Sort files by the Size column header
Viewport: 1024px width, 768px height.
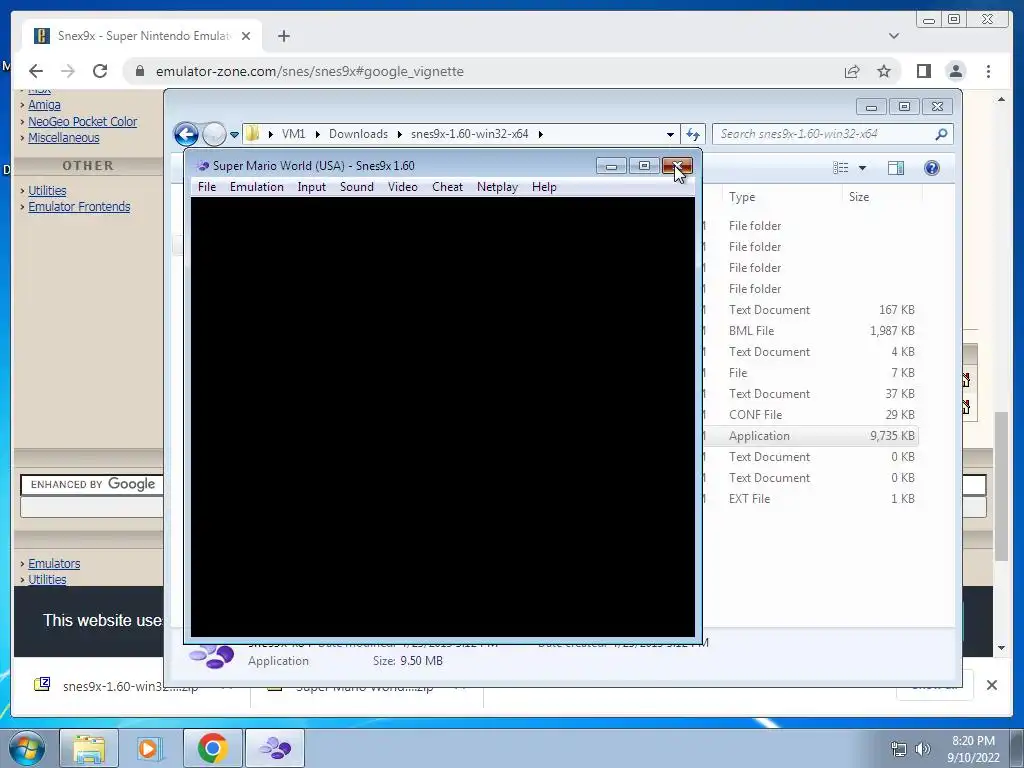pyautogui.click(x=882, y=197)
